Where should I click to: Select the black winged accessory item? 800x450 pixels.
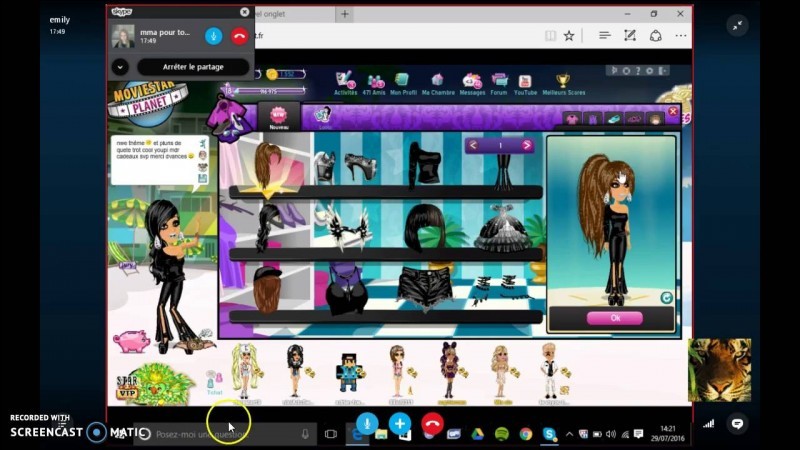pos(349,230)
